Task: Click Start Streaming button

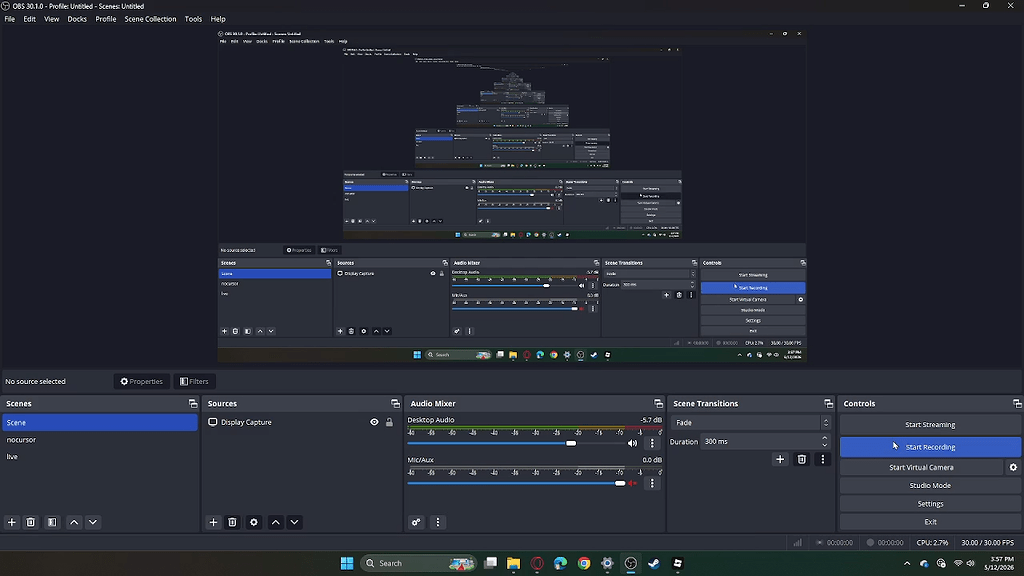Action: [930, 424]
